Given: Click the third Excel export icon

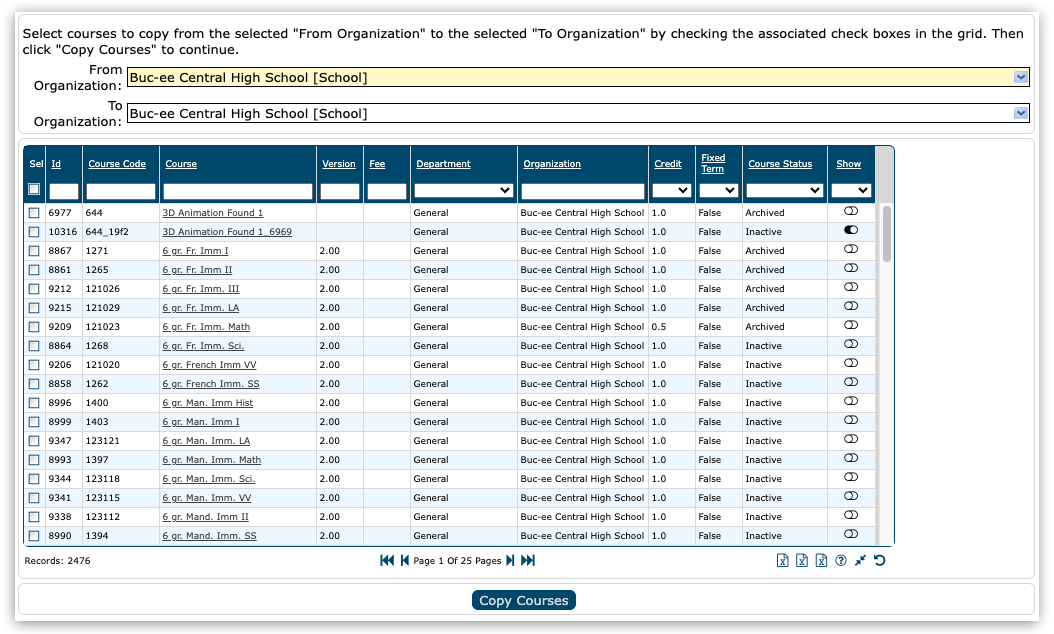Looking at the screenshot, I should [822, 560].
